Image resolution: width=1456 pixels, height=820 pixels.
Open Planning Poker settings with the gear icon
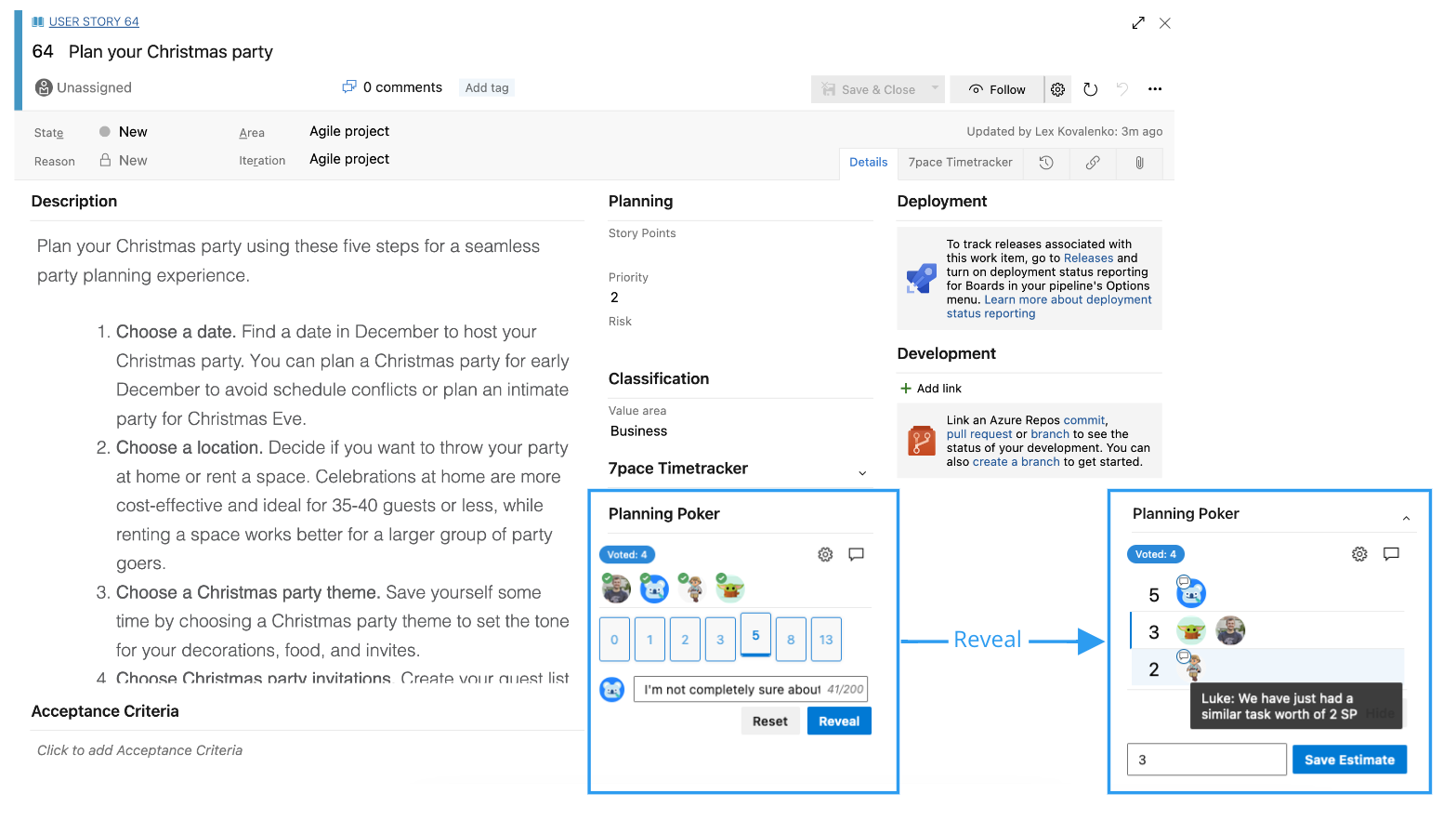tap(825, 554)
